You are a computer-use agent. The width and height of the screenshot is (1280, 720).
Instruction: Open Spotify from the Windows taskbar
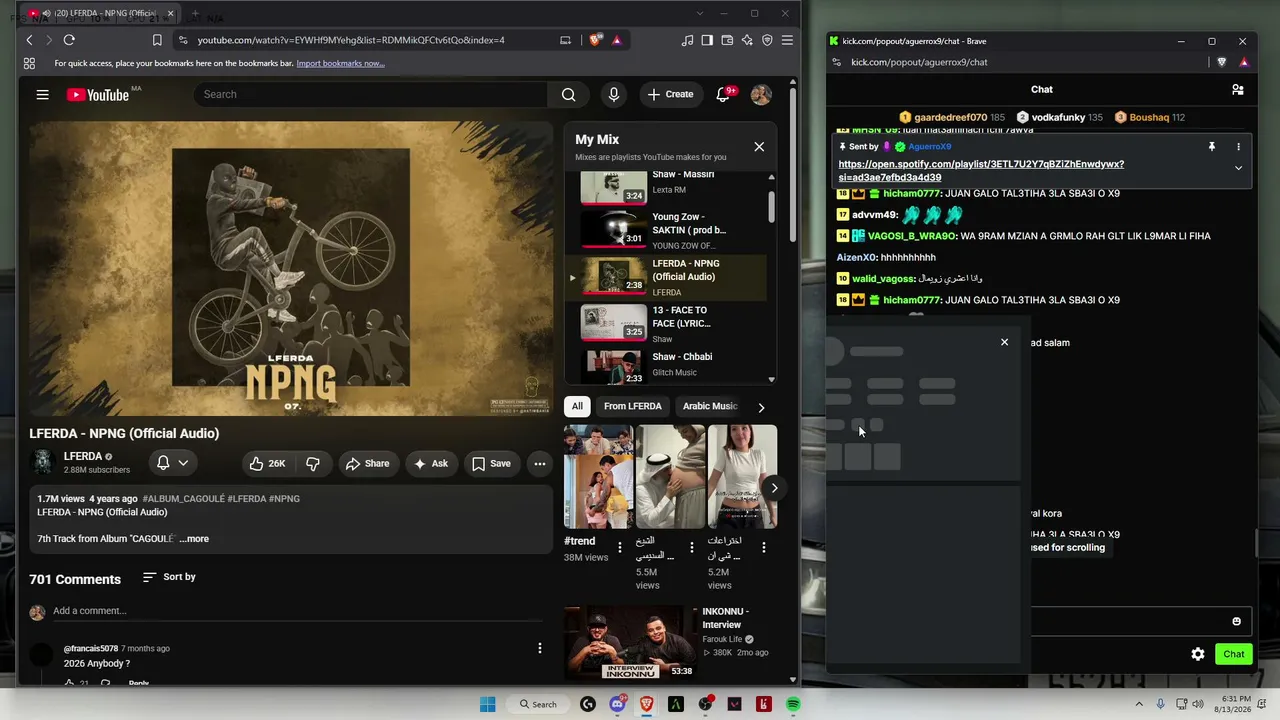[793, 704]
